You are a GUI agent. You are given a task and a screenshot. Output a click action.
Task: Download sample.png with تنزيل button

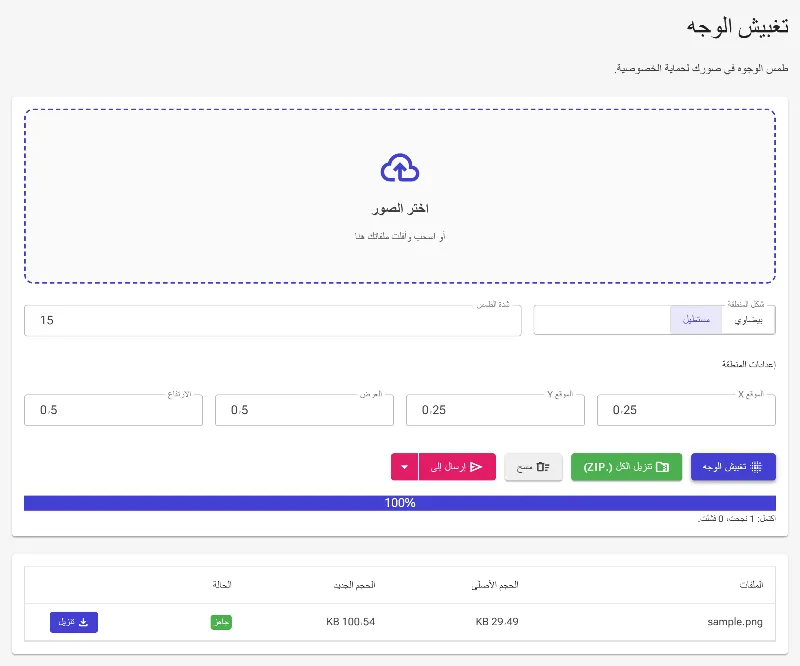[74, 622]
